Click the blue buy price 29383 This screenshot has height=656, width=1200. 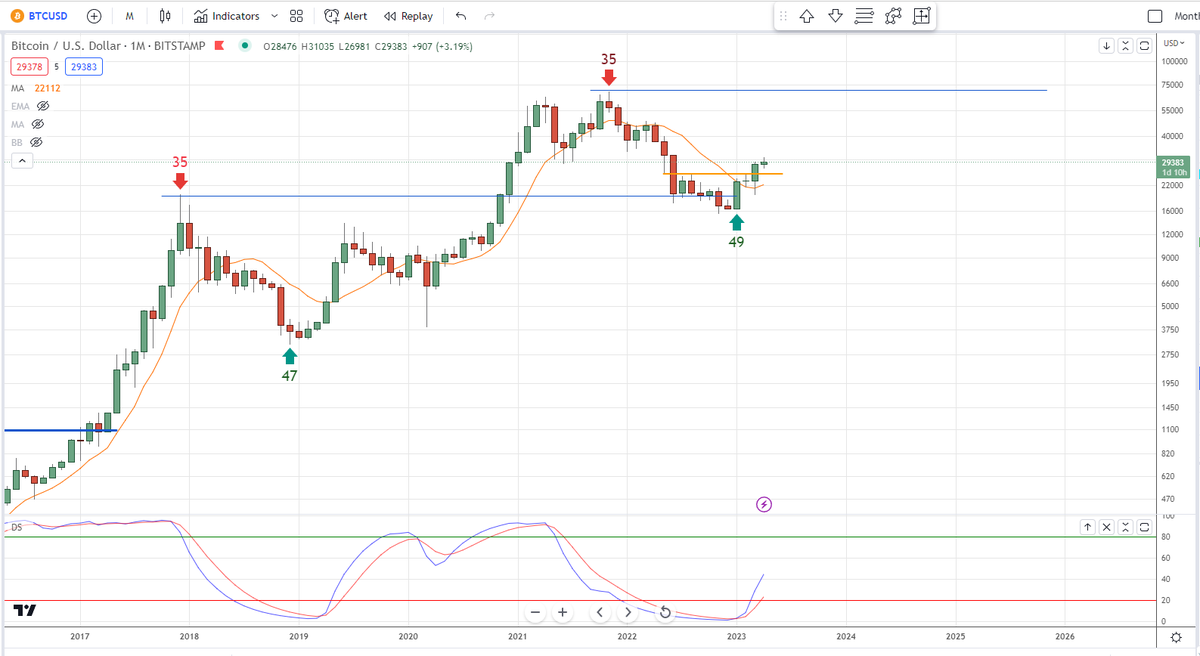tap(86, 66)
